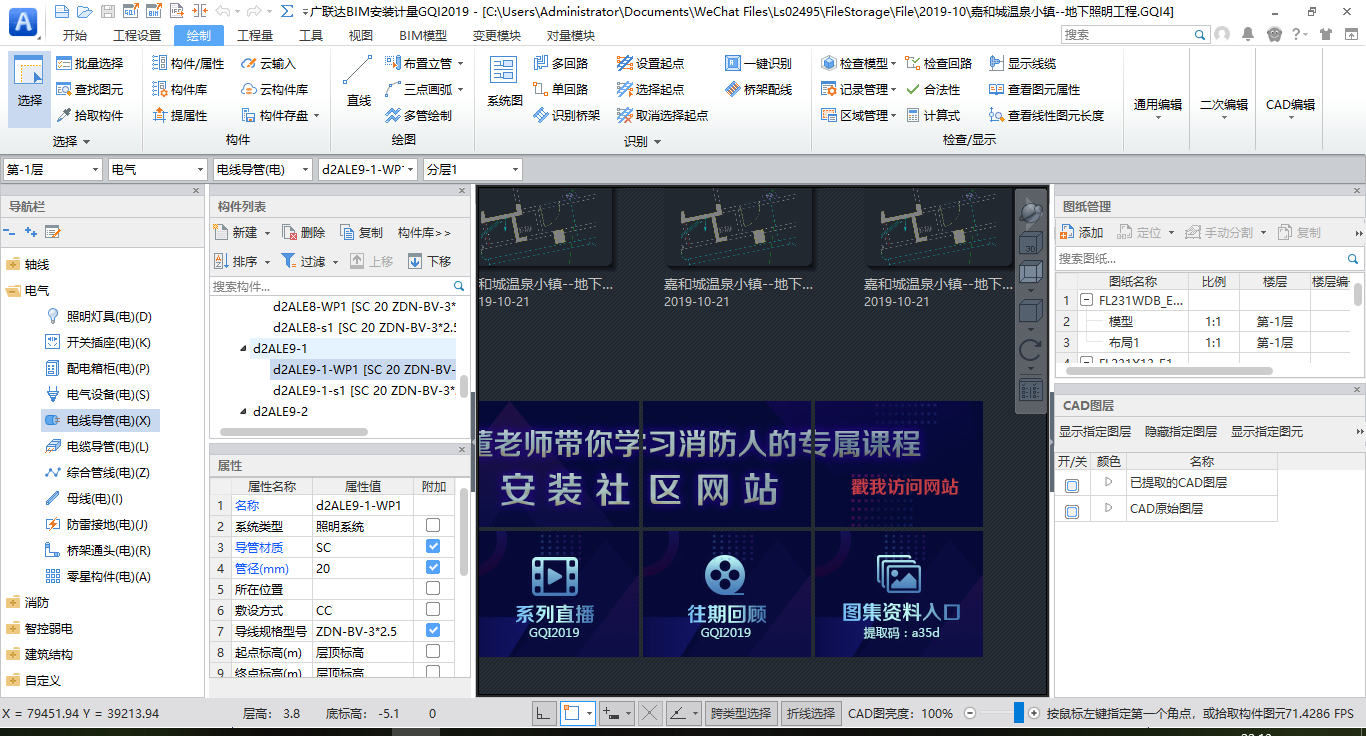
Task: Click 云输入 cloud input tool
Action: pyautogui.click(x=269, y=63)
